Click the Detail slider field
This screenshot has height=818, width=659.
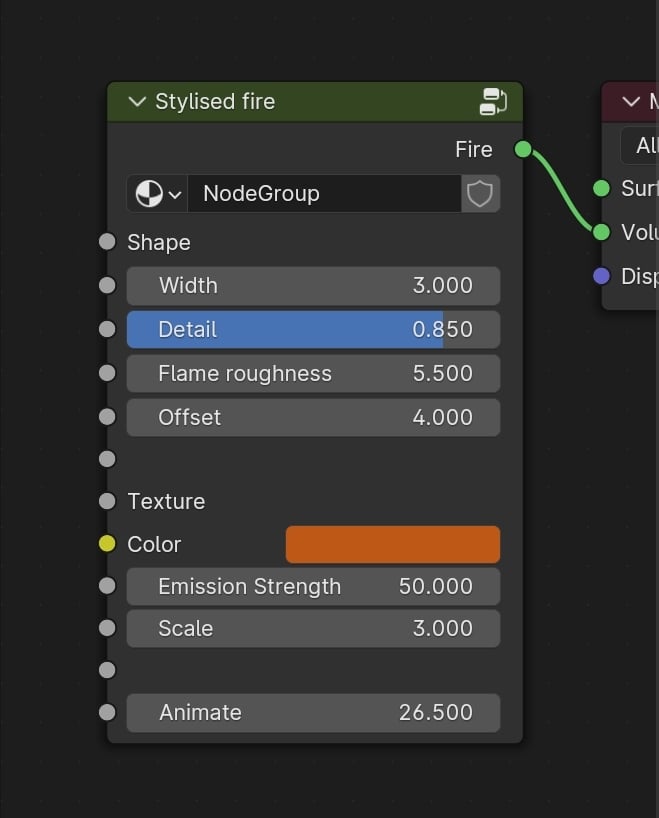click(313, 329)
